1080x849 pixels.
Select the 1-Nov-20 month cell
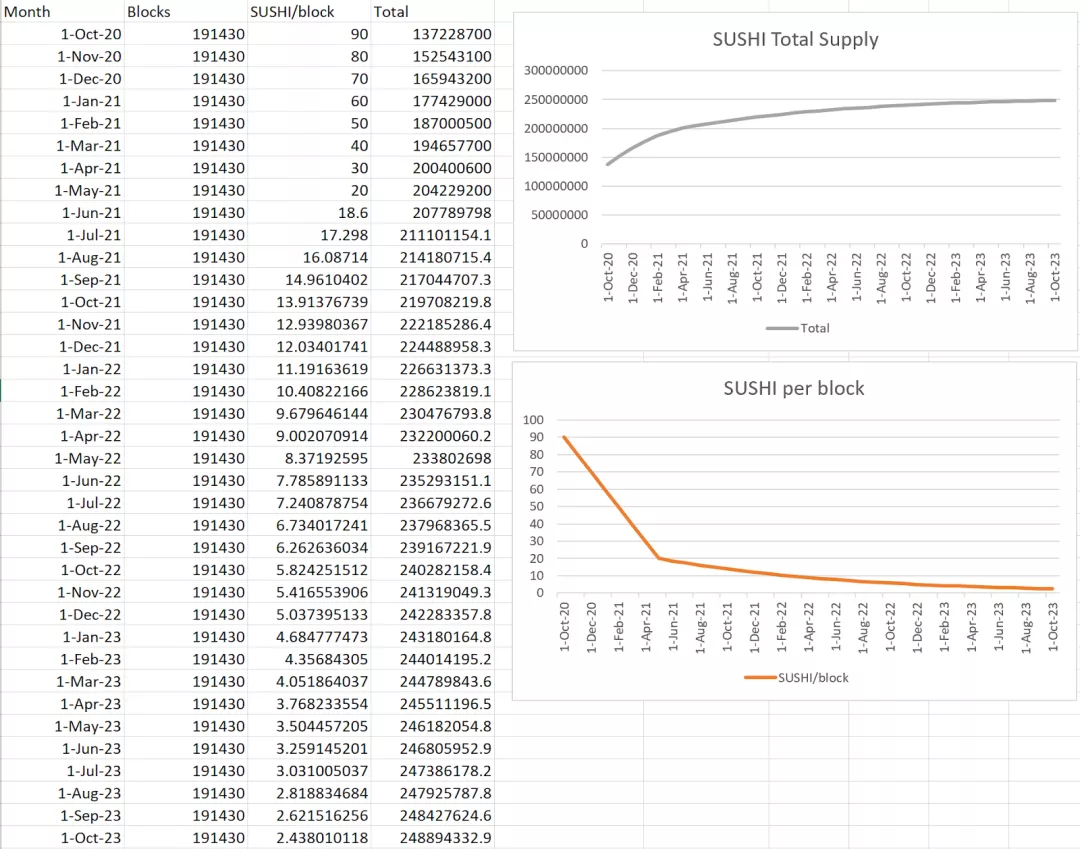pos(62,56)
